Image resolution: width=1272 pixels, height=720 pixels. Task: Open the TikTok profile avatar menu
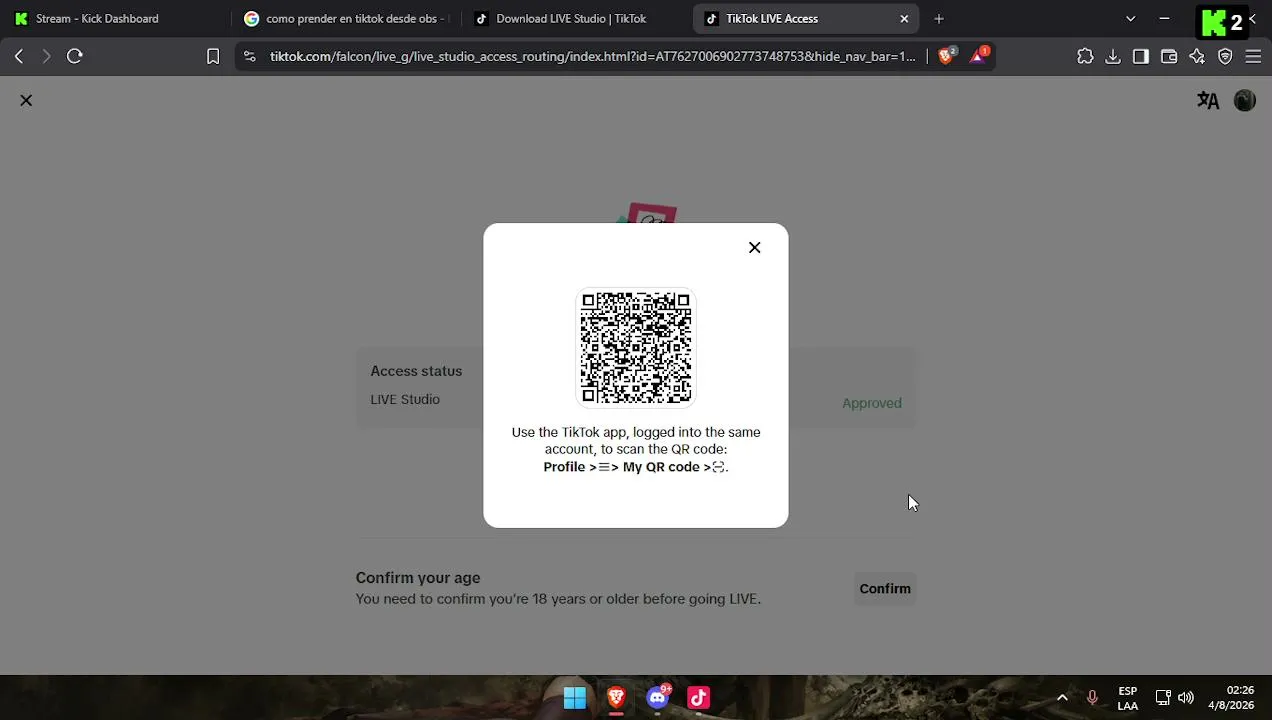[1245, 100]
